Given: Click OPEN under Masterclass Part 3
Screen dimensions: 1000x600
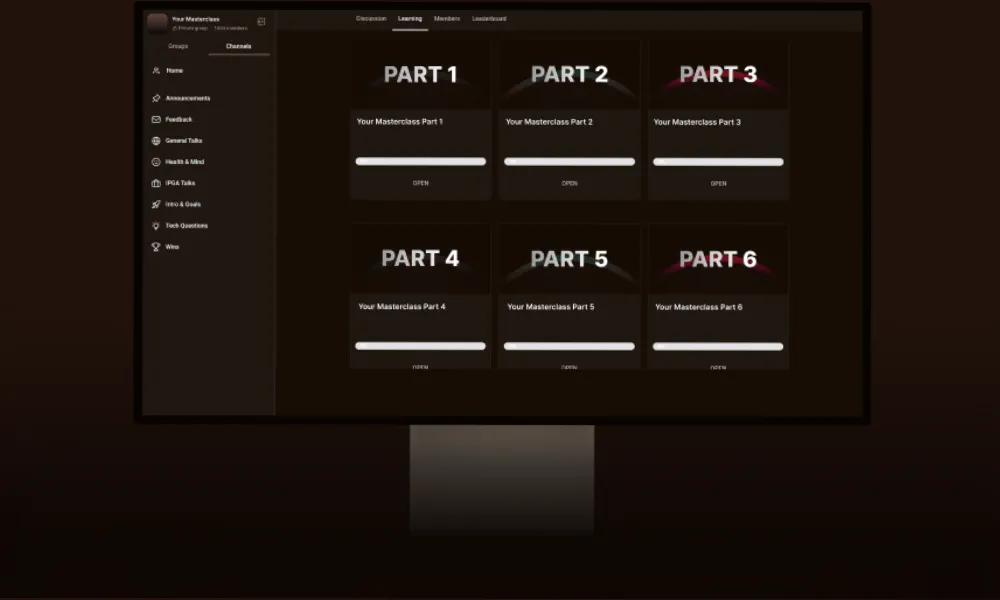Looking at the screenshot, I should pos(719,184).
